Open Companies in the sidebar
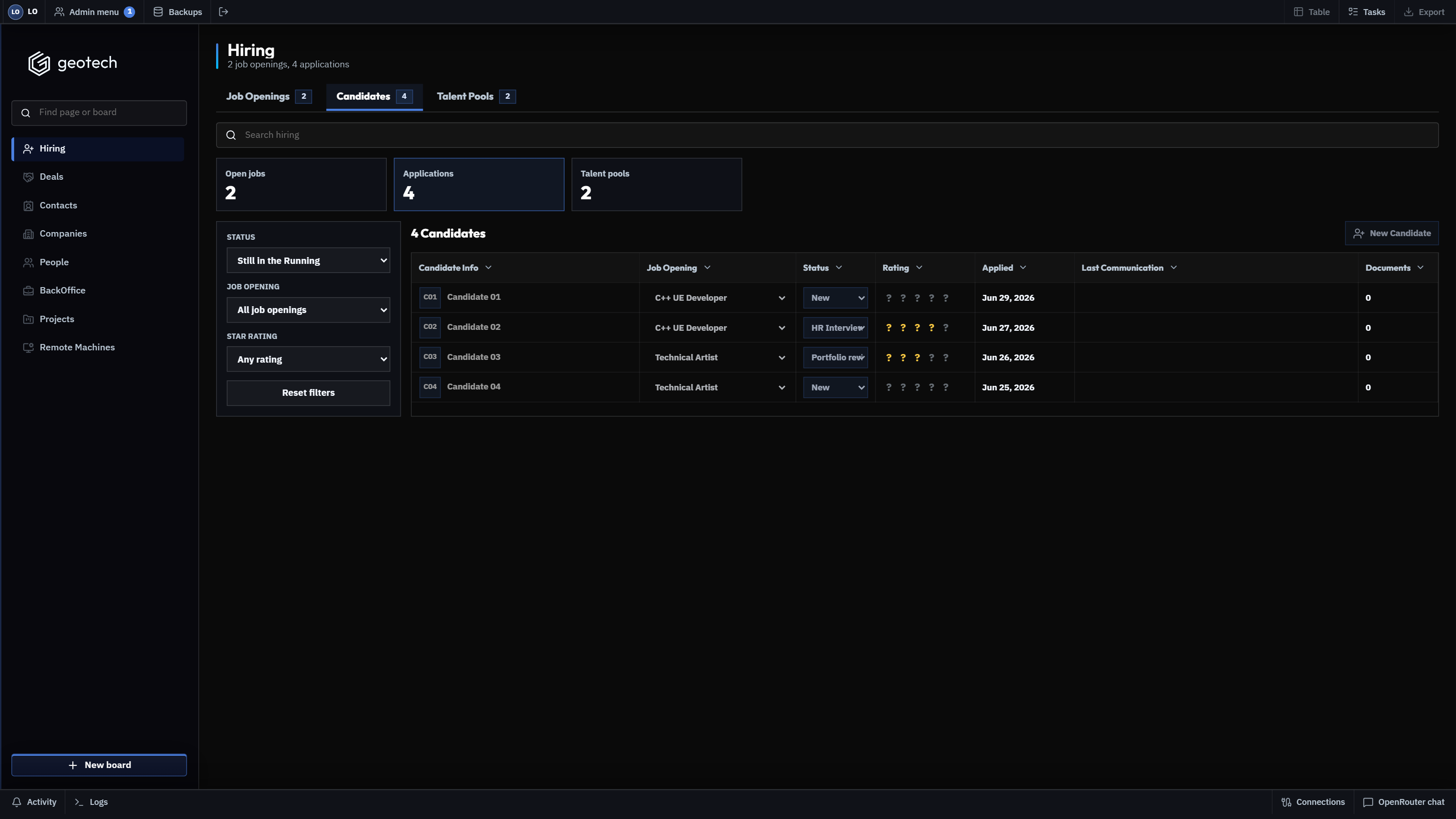Screen dimensions: 1456x819 [98, 233]
